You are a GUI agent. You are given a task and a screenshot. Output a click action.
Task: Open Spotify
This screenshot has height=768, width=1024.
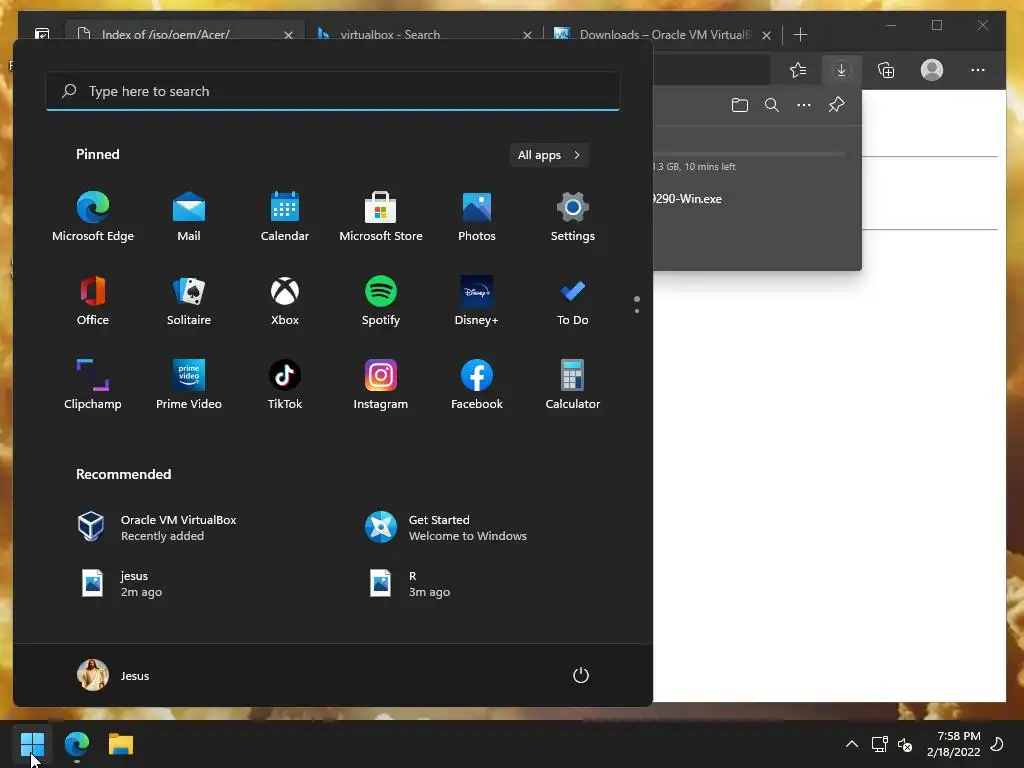pos(381,302)
